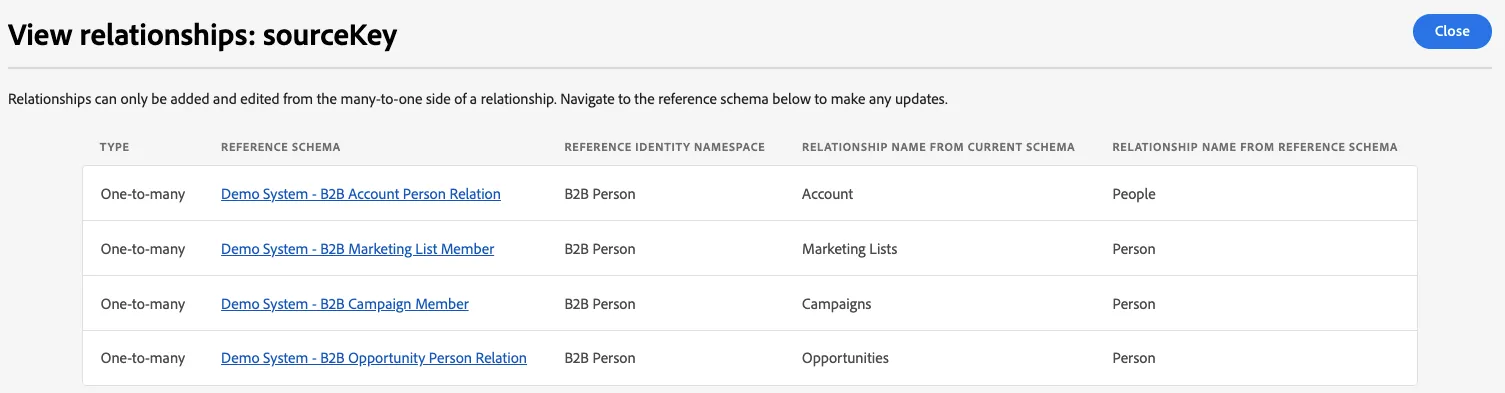Select the Campaigns relationship name cell

(837, 304)
